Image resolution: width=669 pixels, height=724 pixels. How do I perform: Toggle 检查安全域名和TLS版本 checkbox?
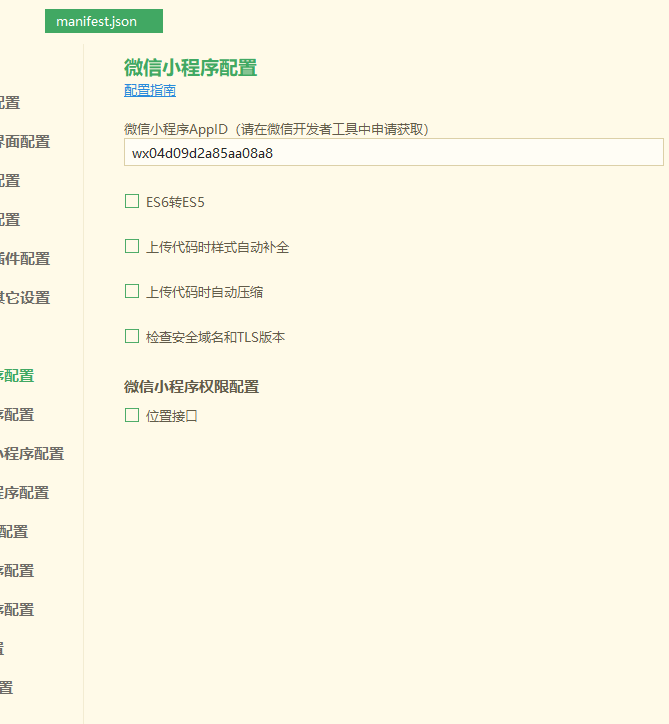[132, 336]
